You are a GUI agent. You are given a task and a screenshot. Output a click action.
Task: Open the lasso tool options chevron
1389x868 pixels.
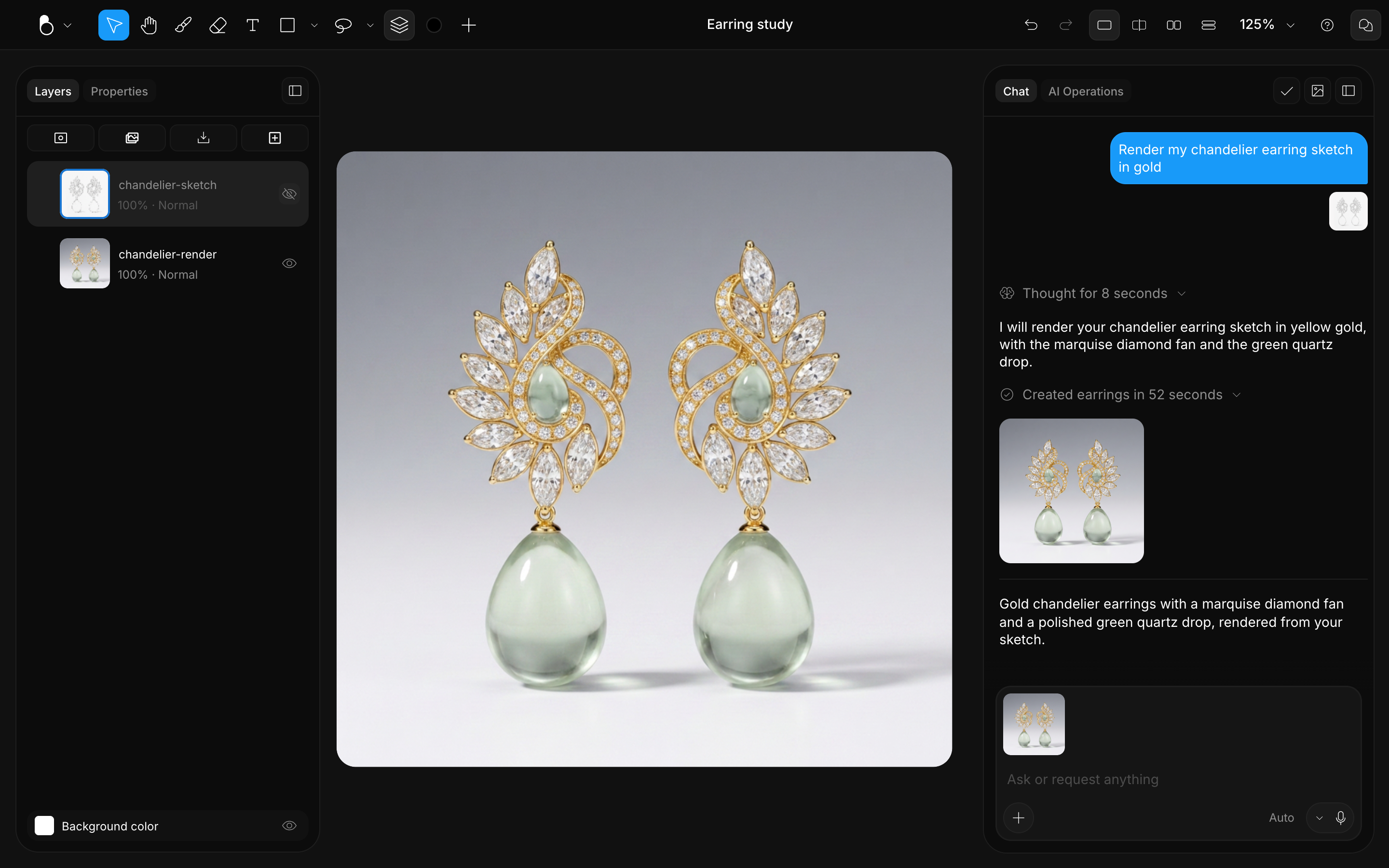370,25
